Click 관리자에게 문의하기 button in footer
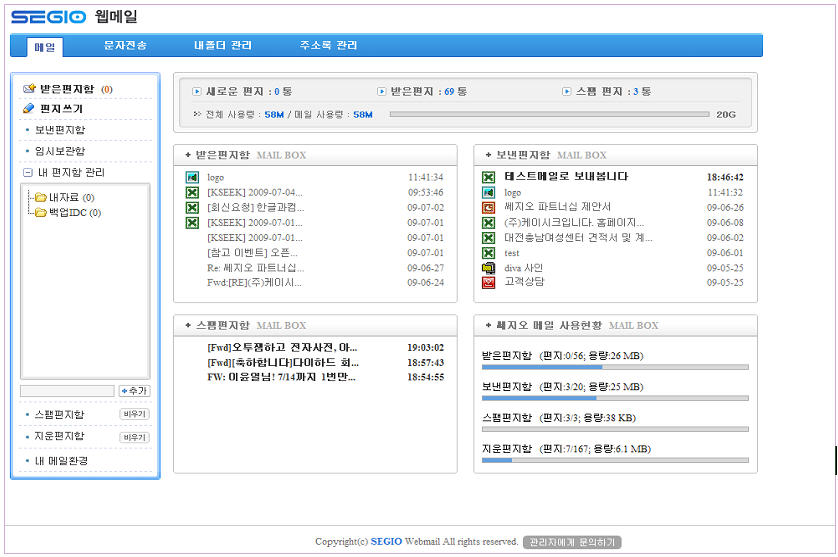The image size is (838, 557). 571,542
